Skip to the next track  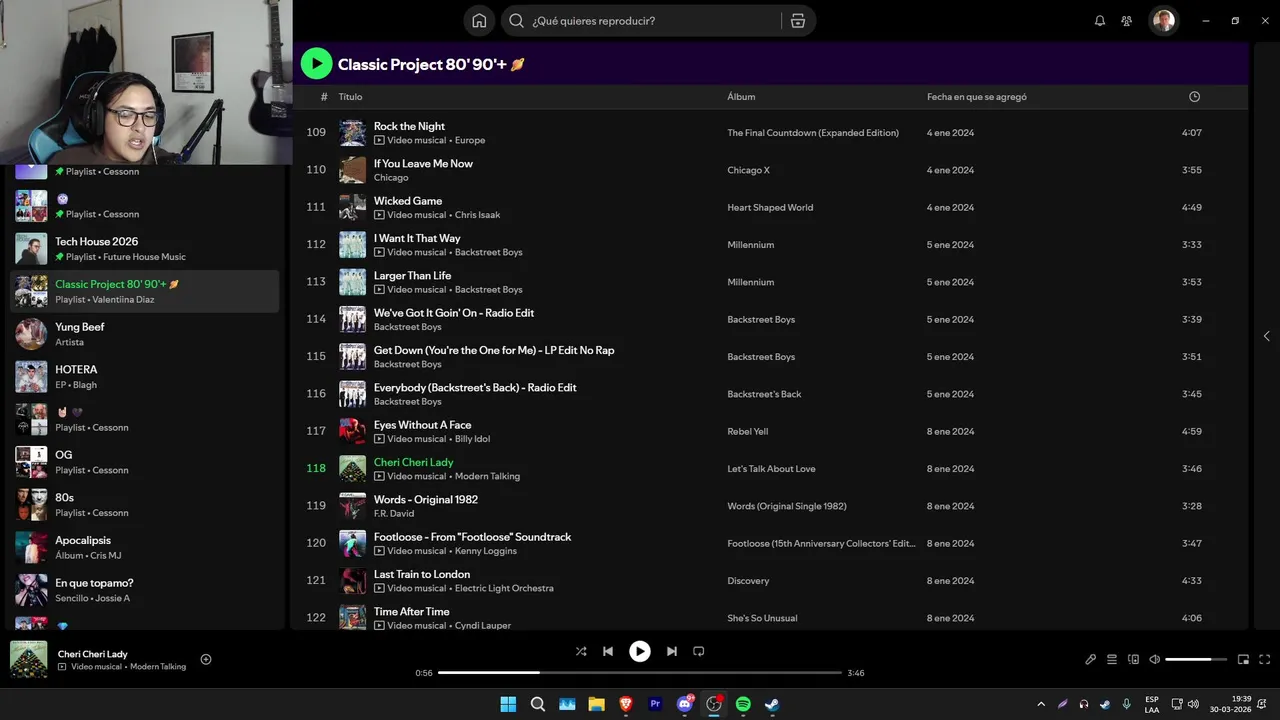click(672, 651)
